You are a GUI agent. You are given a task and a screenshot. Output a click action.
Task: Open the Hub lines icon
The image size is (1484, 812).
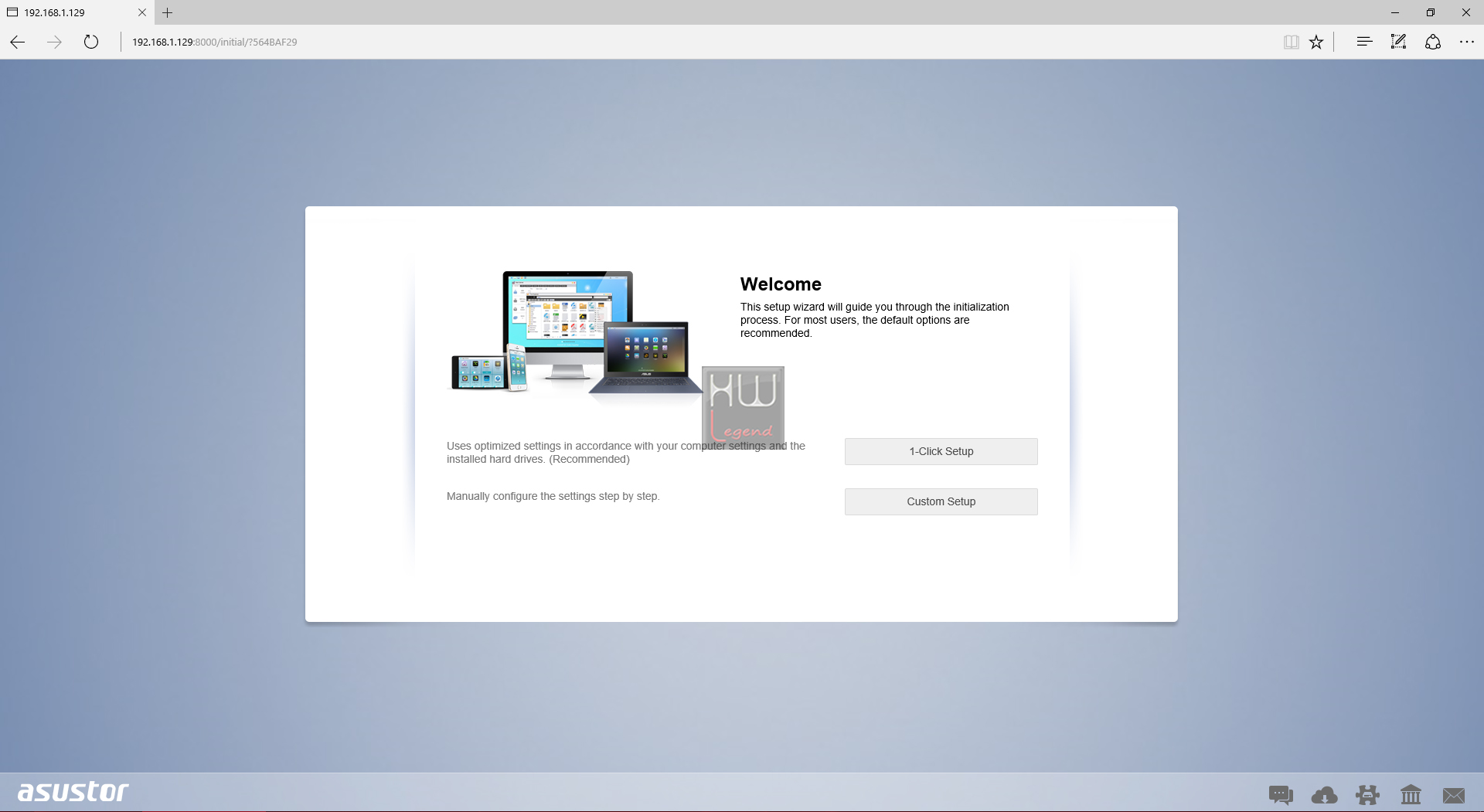(x=1364, y=42)
